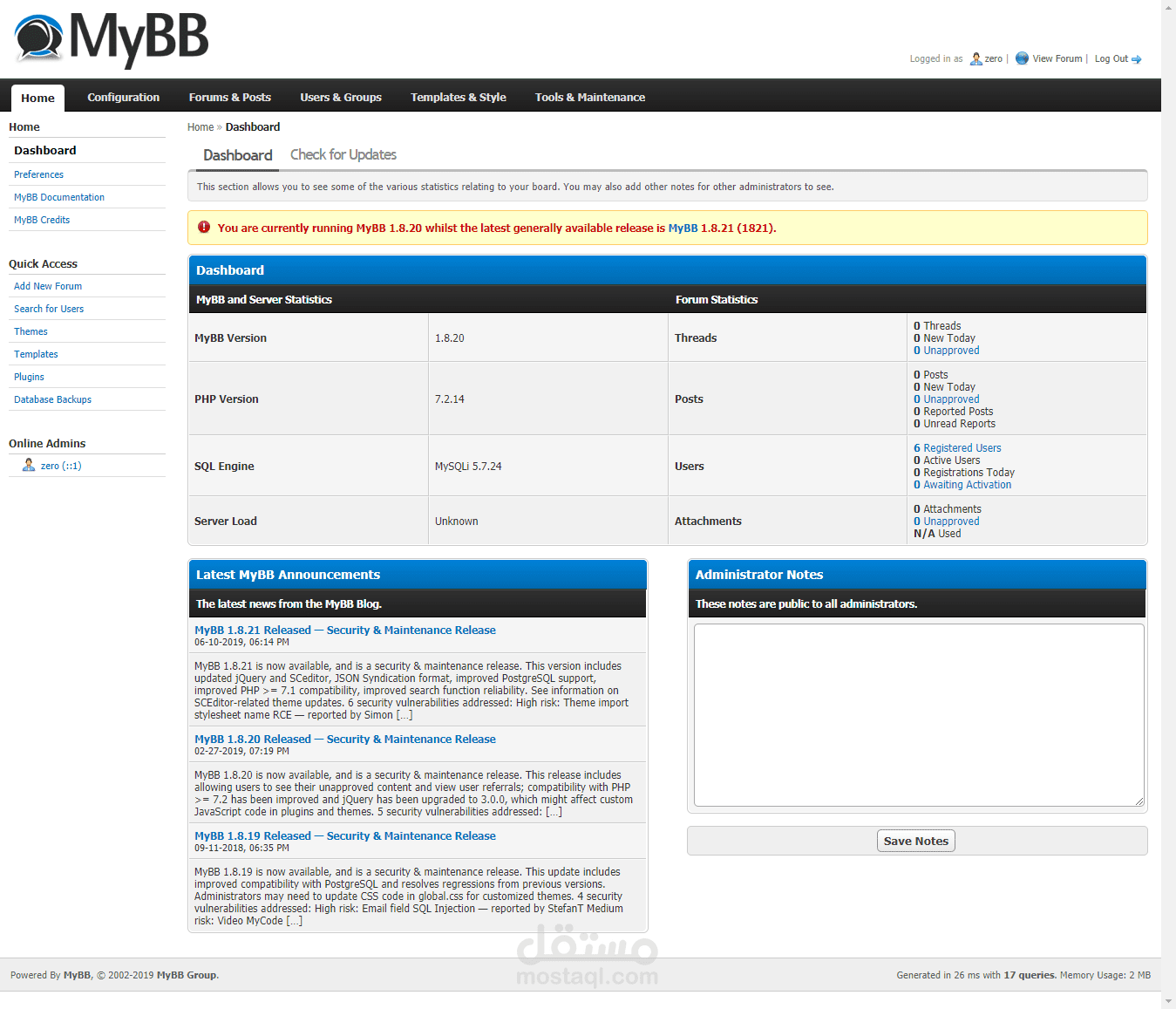Open the Configuration menu

123,98
